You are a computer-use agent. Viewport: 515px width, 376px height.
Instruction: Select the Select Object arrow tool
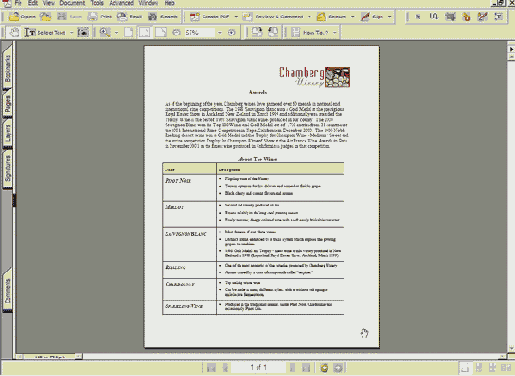tap(418, 16)
